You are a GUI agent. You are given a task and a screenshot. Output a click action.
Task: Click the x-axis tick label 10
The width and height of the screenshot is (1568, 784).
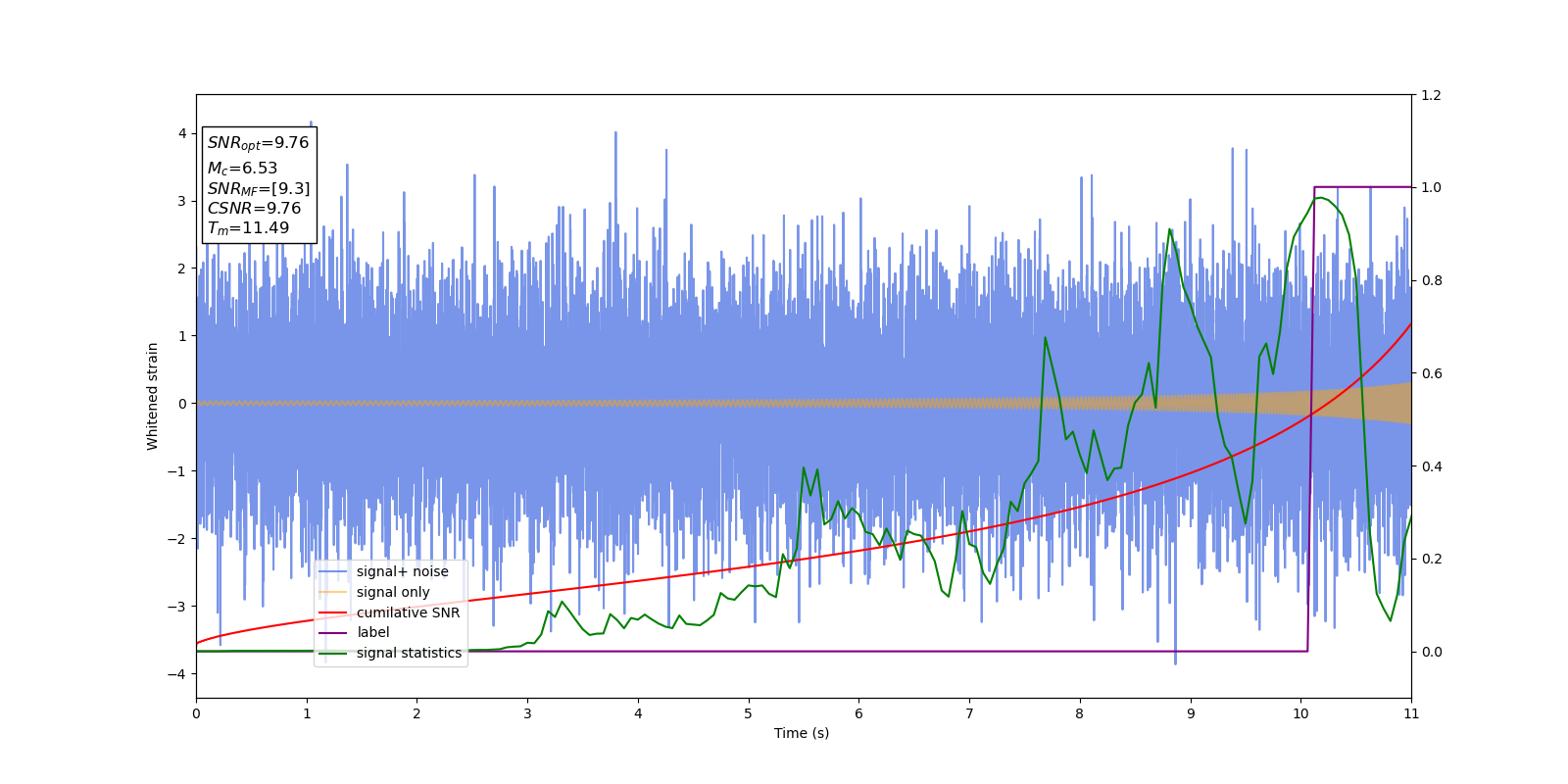click(x=1300, y=713)
